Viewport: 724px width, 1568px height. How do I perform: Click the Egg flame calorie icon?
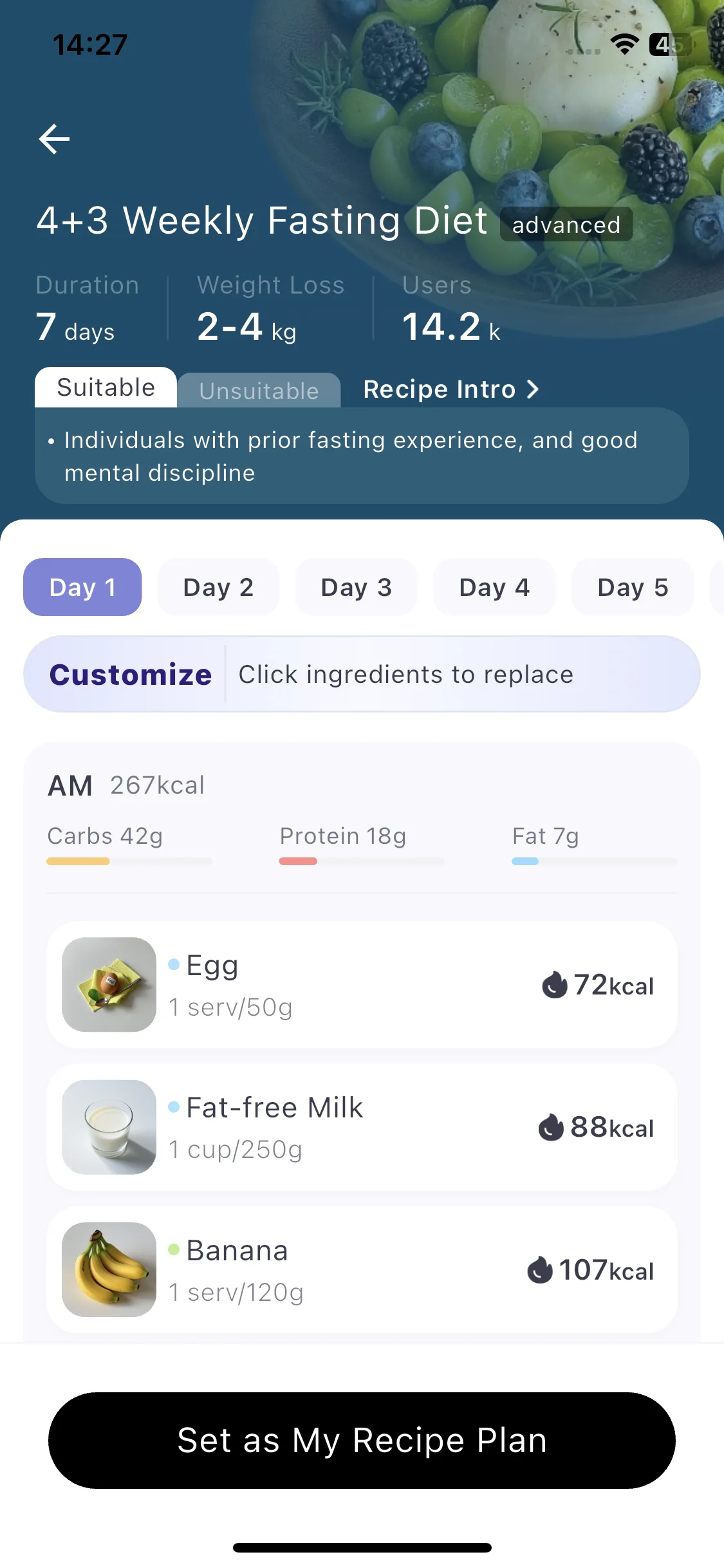point(554,985)
